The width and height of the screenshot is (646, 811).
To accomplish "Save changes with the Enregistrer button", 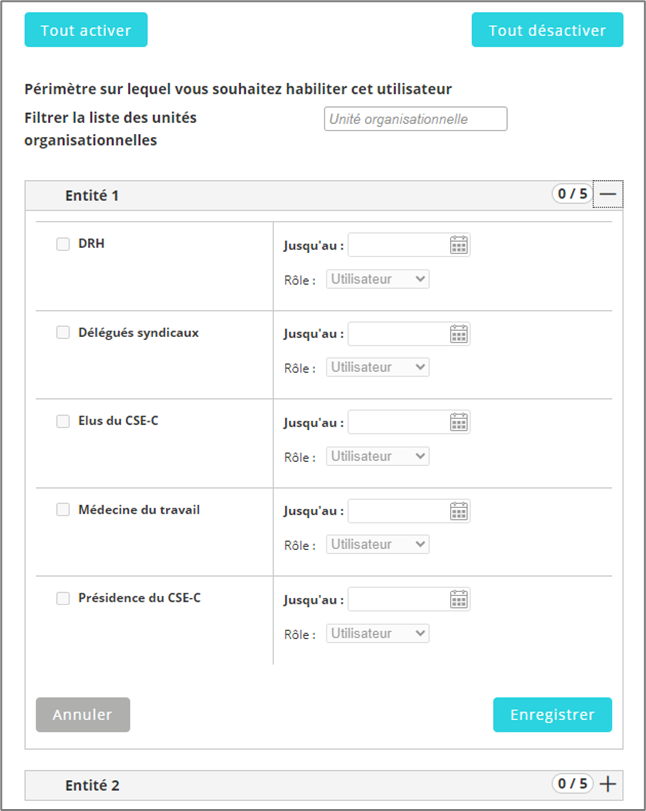I will tap(552, 715).
